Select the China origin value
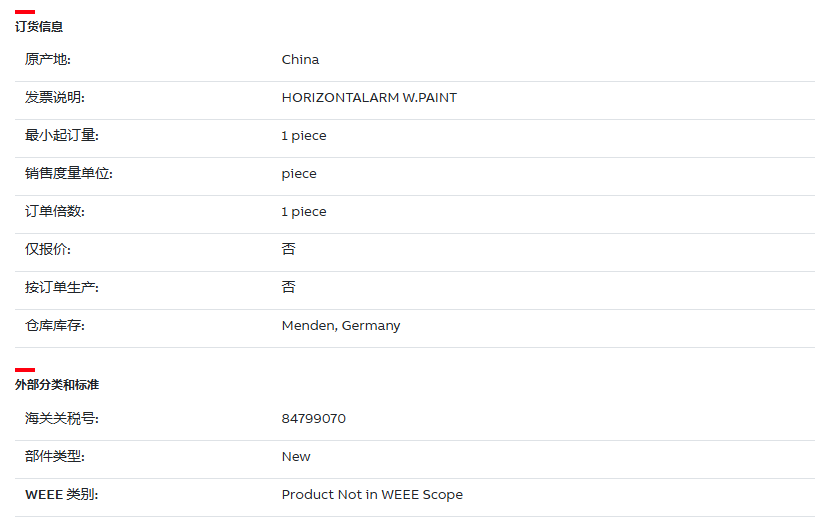Viewport: 824px width, 525px height. pos(300,59)
